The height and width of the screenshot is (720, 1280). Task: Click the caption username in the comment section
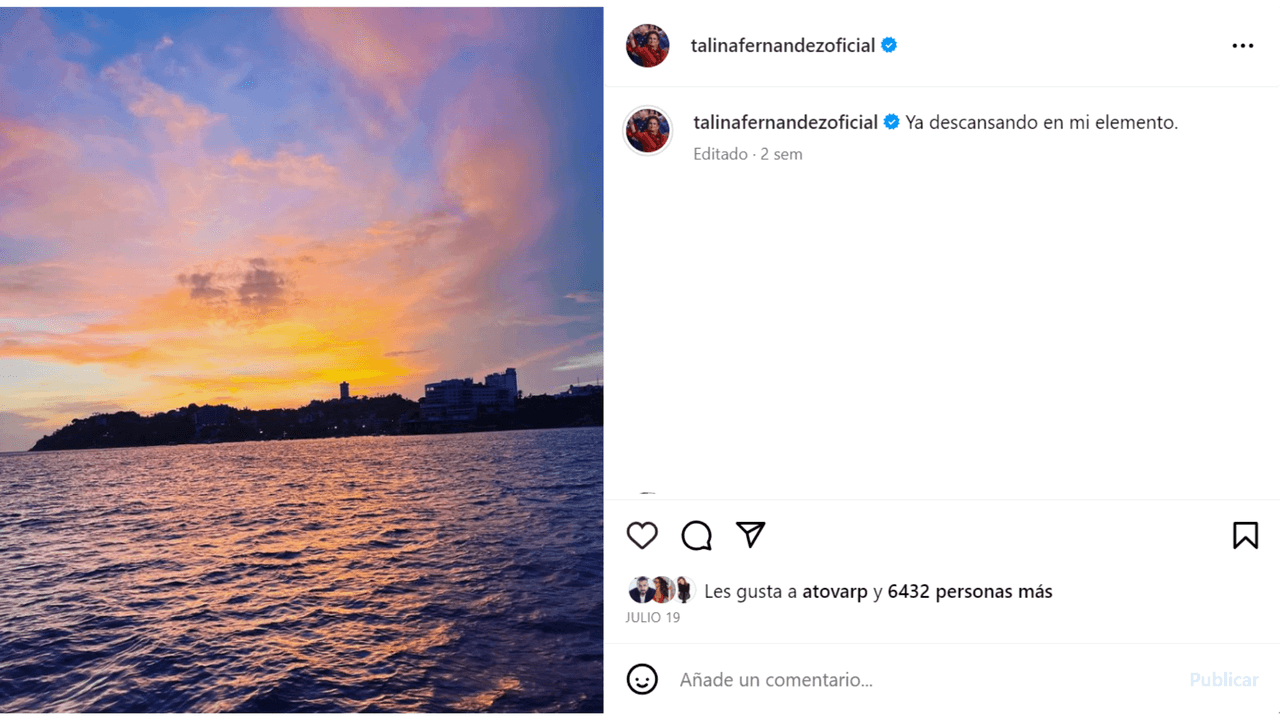click(x=784, y=121)
